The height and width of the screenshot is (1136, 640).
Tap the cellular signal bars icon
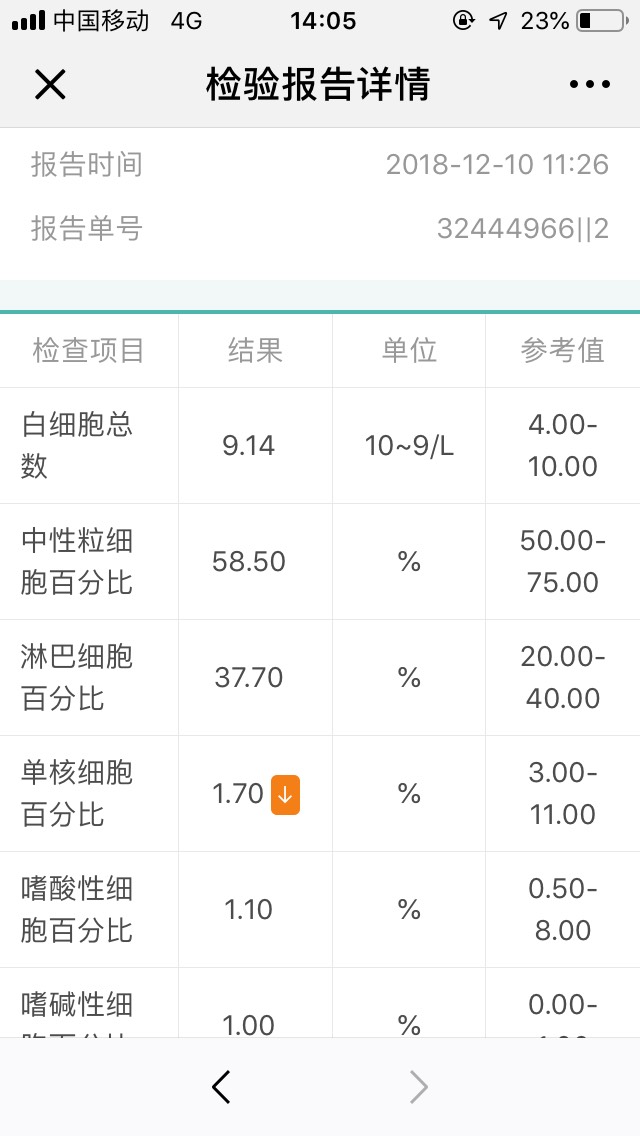coord(28,21)
